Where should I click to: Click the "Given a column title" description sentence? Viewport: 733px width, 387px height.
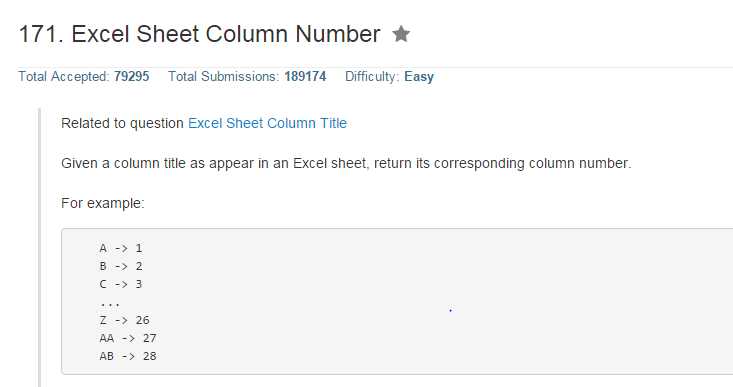click(x=346, y=164)
